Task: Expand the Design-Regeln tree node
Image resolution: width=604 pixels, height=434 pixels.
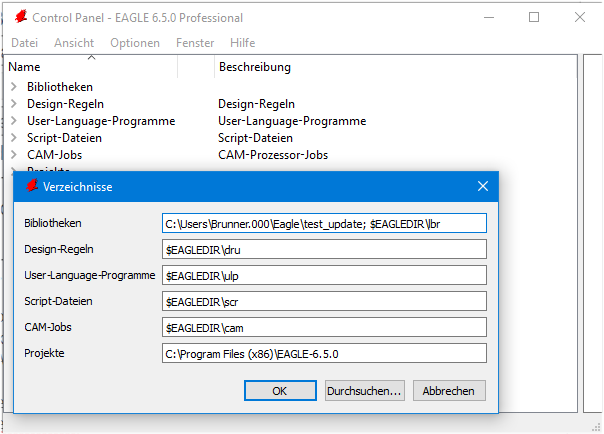Action: 14,104
